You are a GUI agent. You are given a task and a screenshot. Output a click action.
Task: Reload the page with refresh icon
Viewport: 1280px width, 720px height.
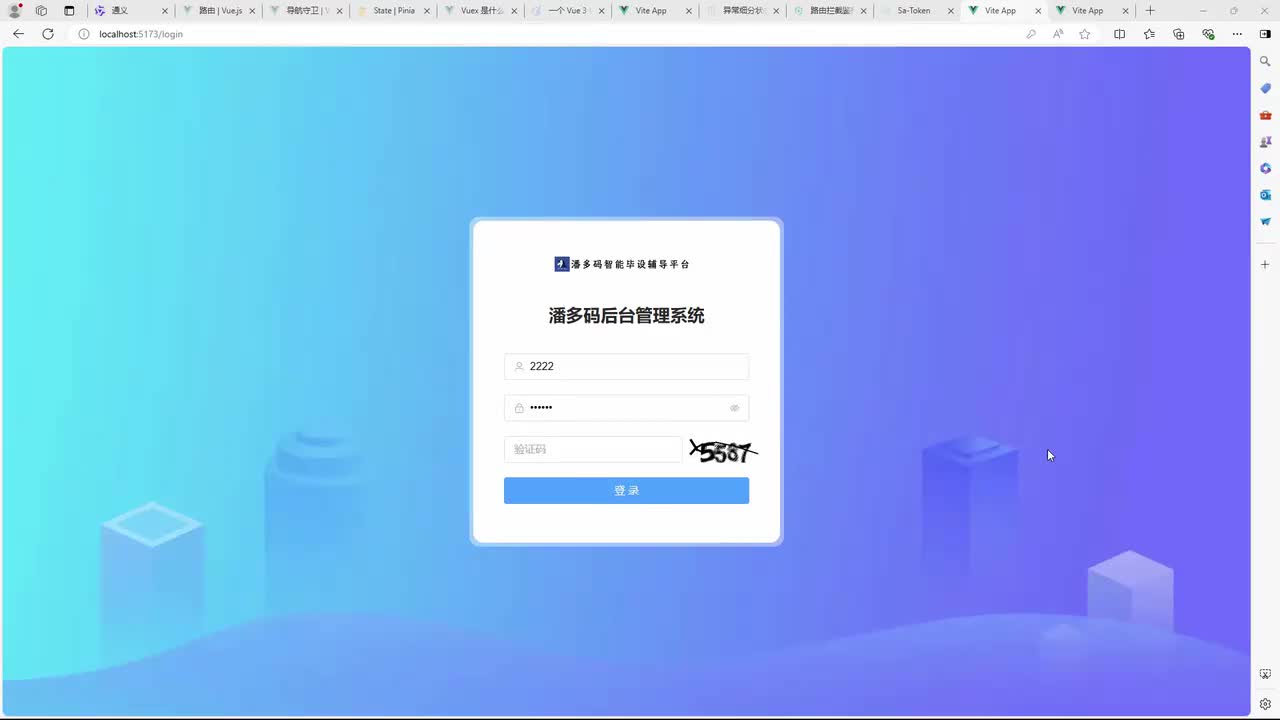click(x=47, y=34)
